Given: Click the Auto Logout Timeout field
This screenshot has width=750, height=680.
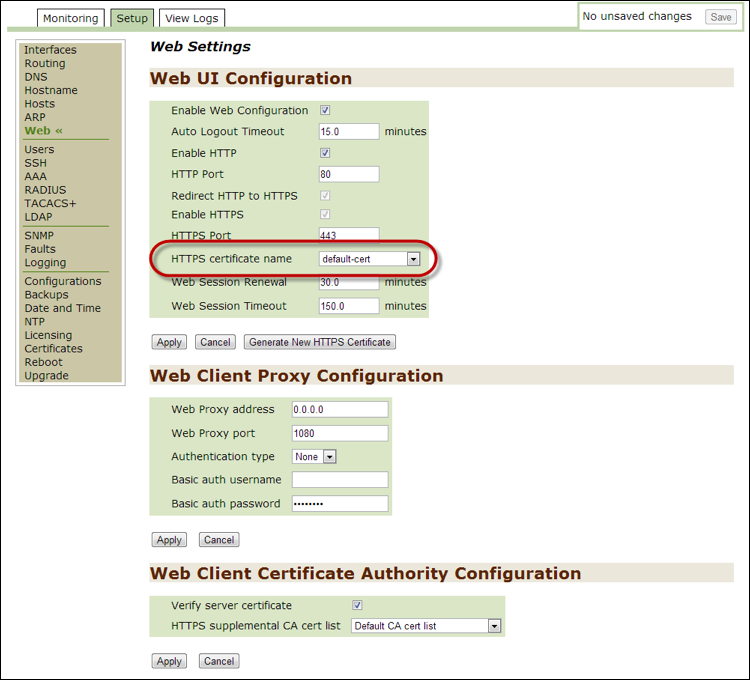Looking at the screenshot, I should click(349, 132).
